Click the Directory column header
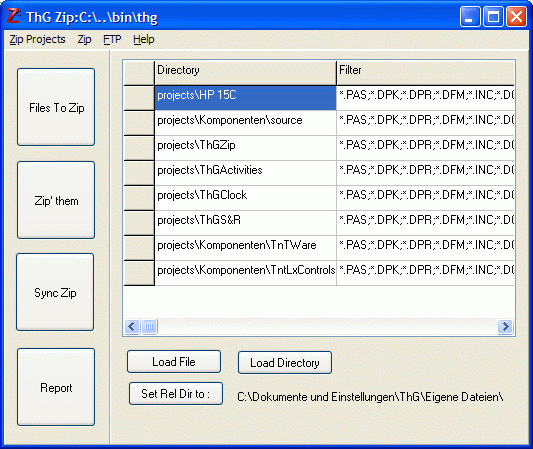 click(x=245, y=73)
